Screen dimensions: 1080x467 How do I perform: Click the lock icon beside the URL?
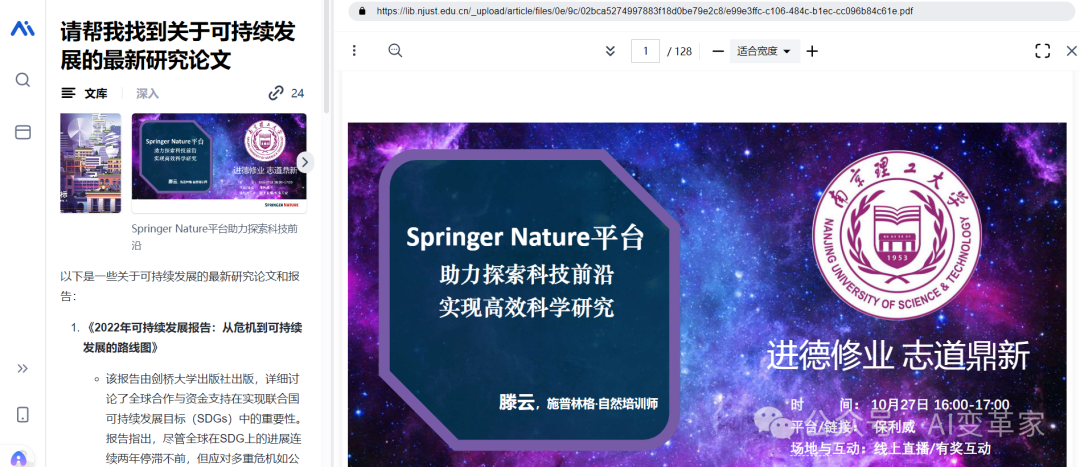(x=362, y=11)
